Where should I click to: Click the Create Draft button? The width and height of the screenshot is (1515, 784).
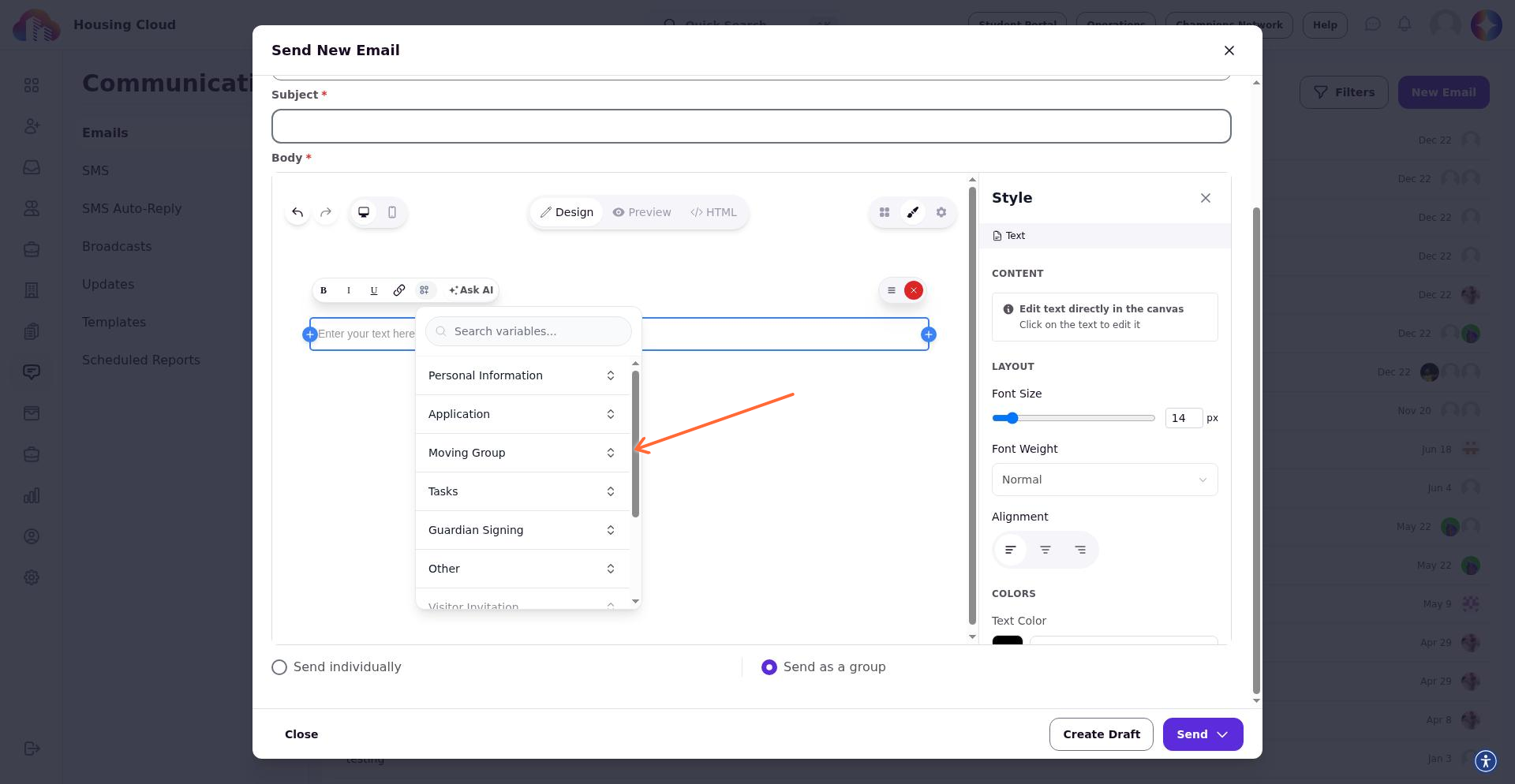(x=1102, y=734)
